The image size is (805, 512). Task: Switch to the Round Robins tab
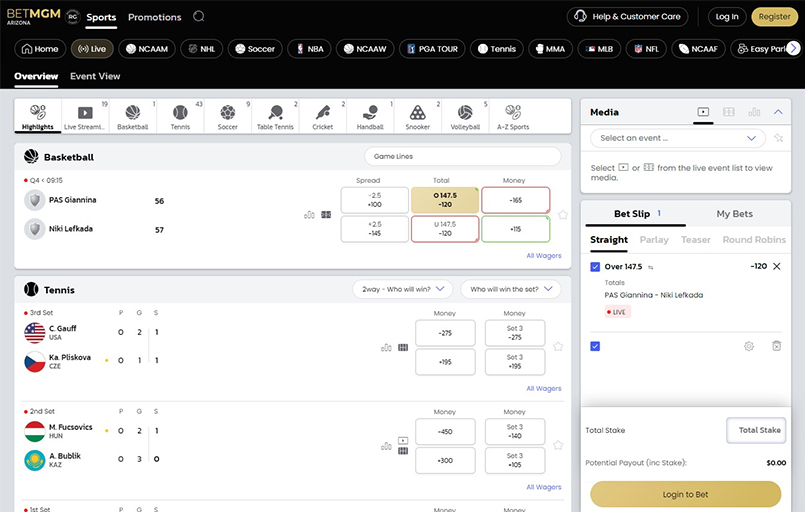pyautogui.click(x=754, y=240)
